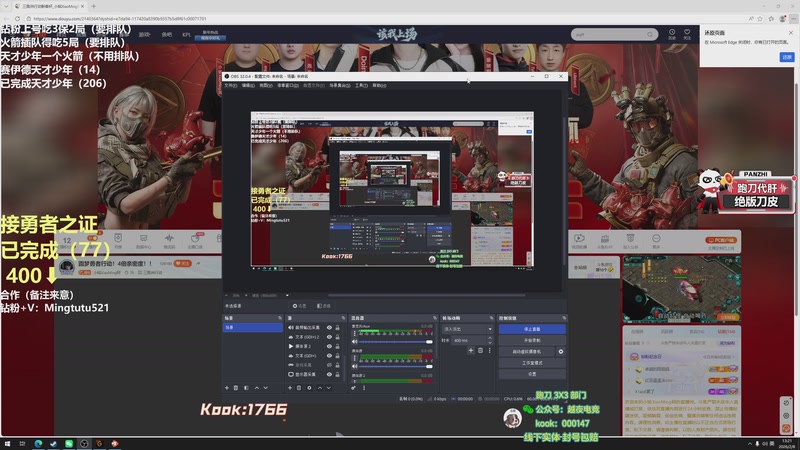Mute the 媒体源 mixer track speaker

tap(355, 366)
